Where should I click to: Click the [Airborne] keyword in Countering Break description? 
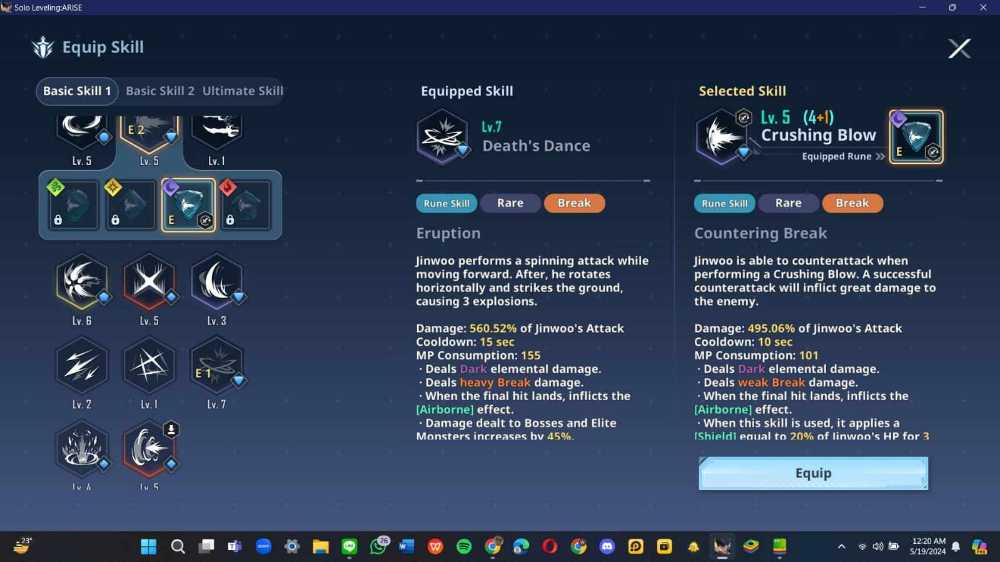[x=723, y=410]
